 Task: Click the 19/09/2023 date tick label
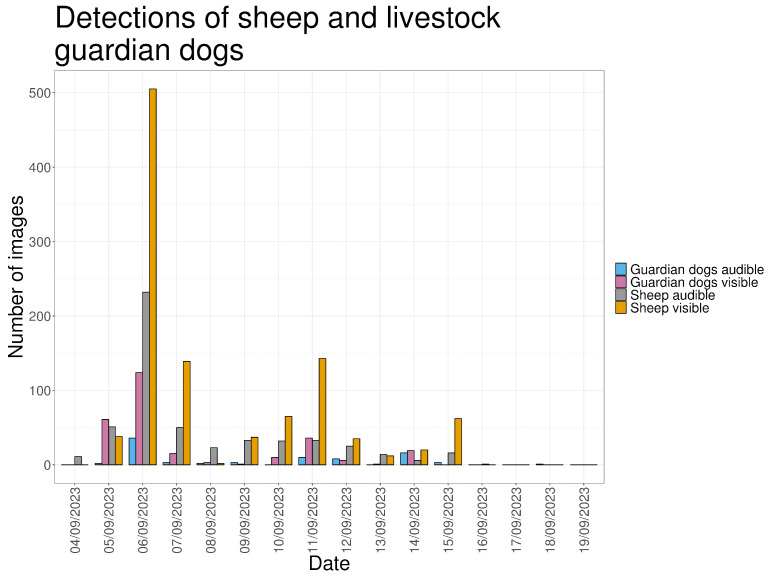point(584,520)
